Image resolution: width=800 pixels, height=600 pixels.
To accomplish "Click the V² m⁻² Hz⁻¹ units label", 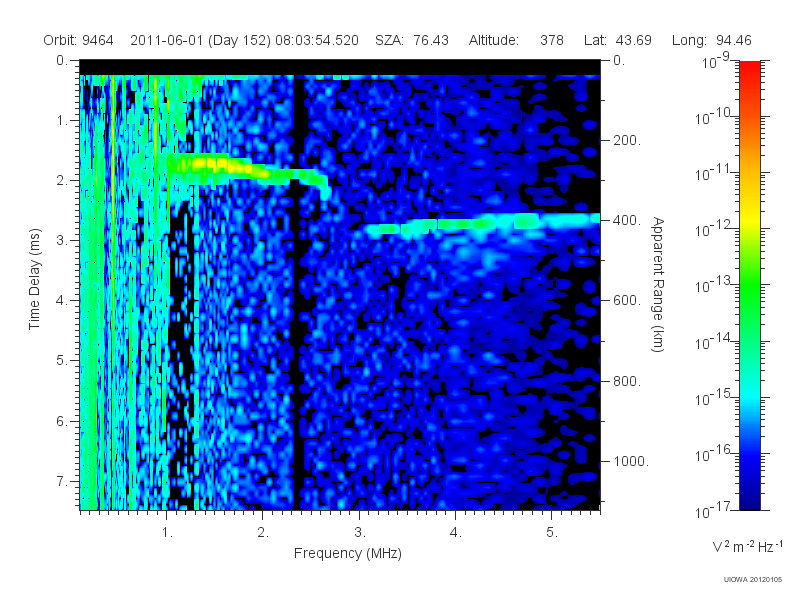I will 747,546.
